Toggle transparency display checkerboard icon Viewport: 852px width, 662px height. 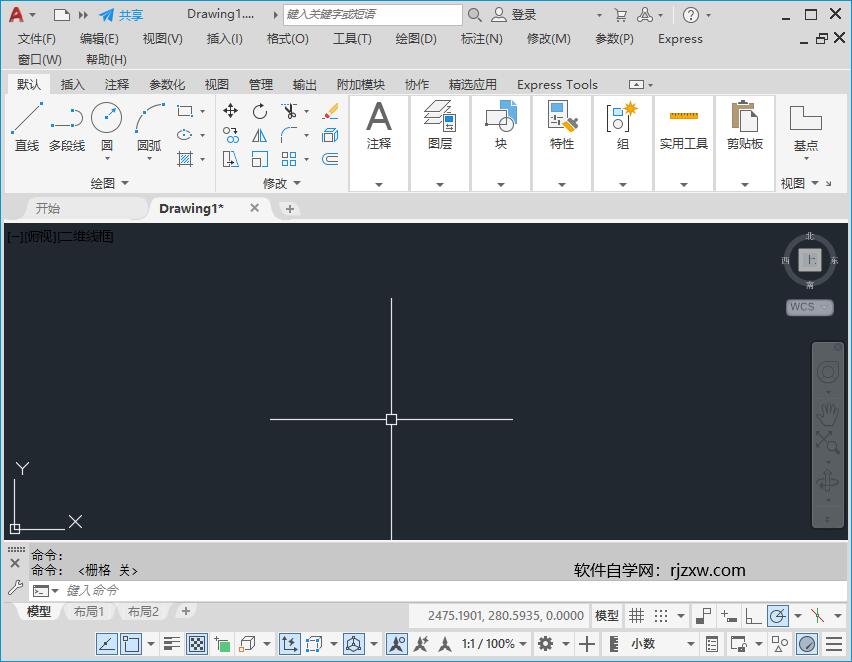coord(197,644)
